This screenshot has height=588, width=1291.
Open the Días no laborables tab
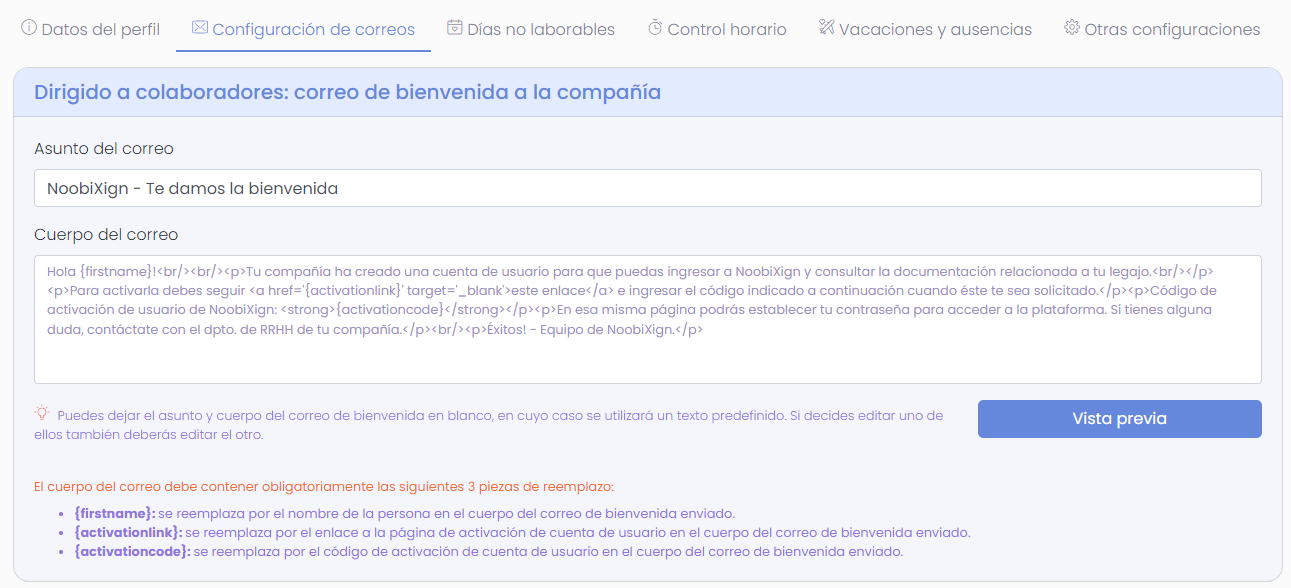pos(540,29)
